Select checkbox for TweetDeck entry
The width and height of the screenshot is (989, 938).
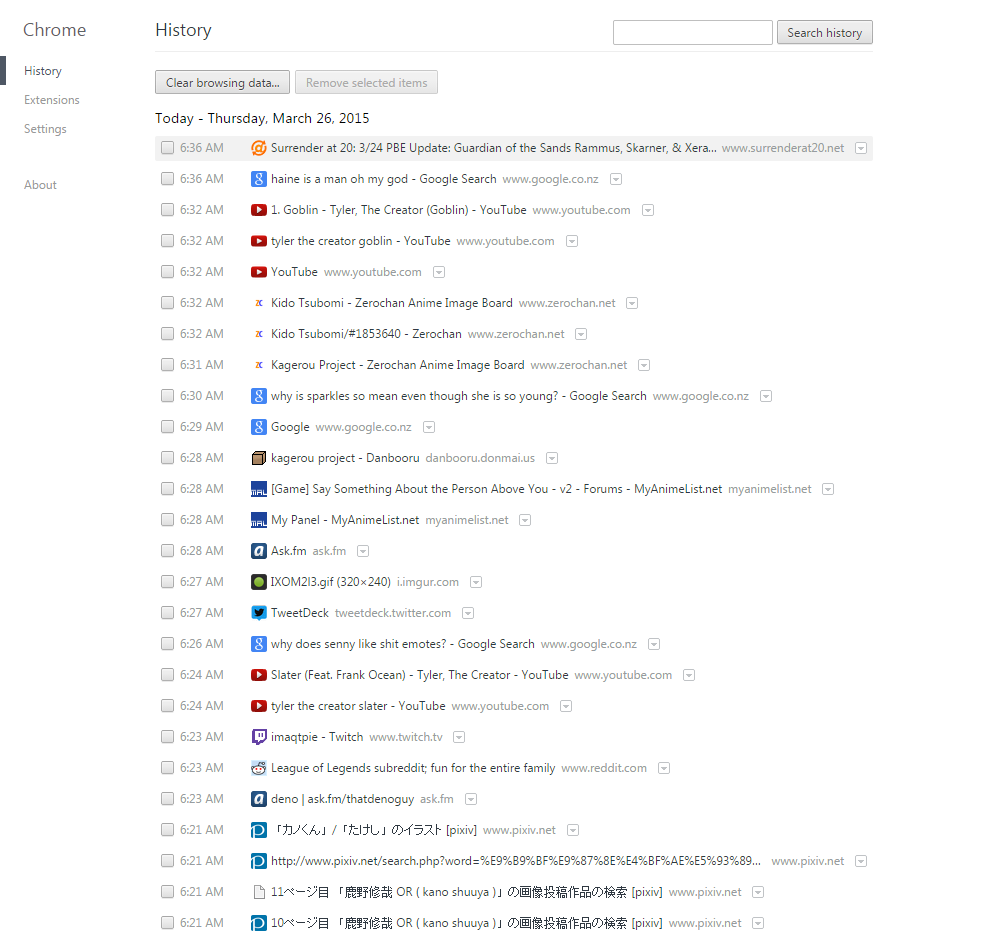[167, 613]
